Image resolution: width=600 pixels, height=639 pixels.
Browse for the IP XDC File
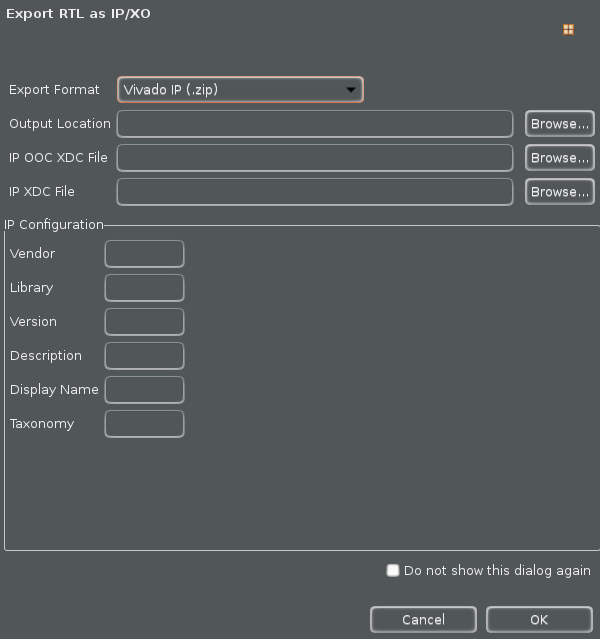[559, 192]
